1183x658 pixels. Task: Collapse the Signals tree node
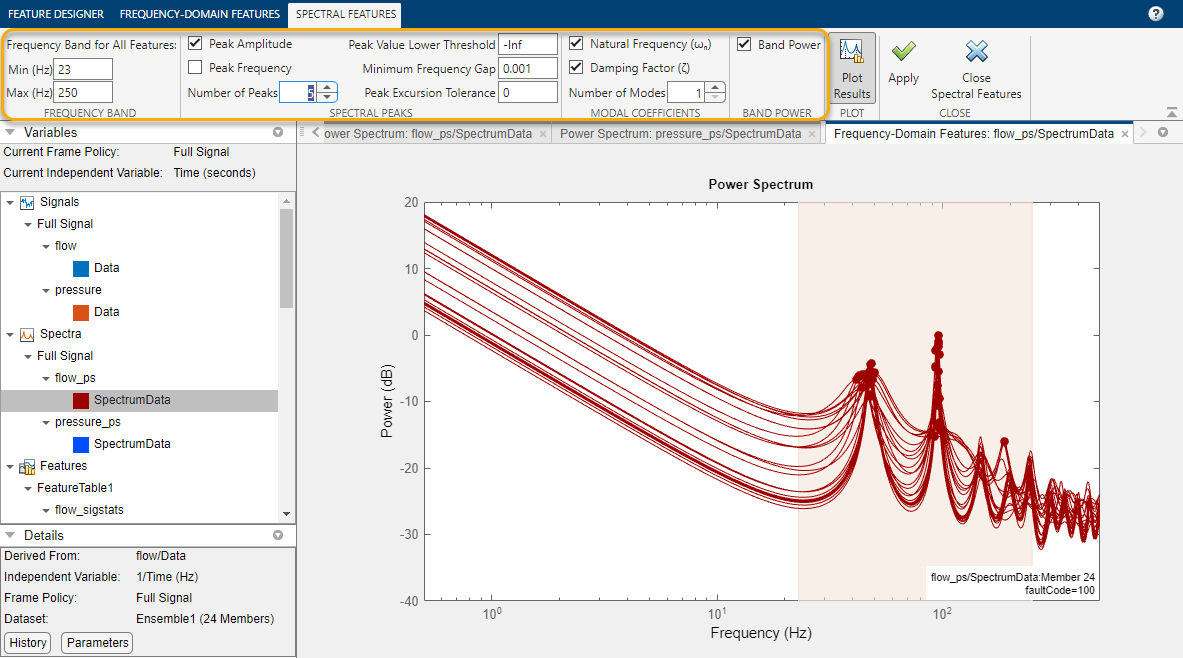(10, 203)
